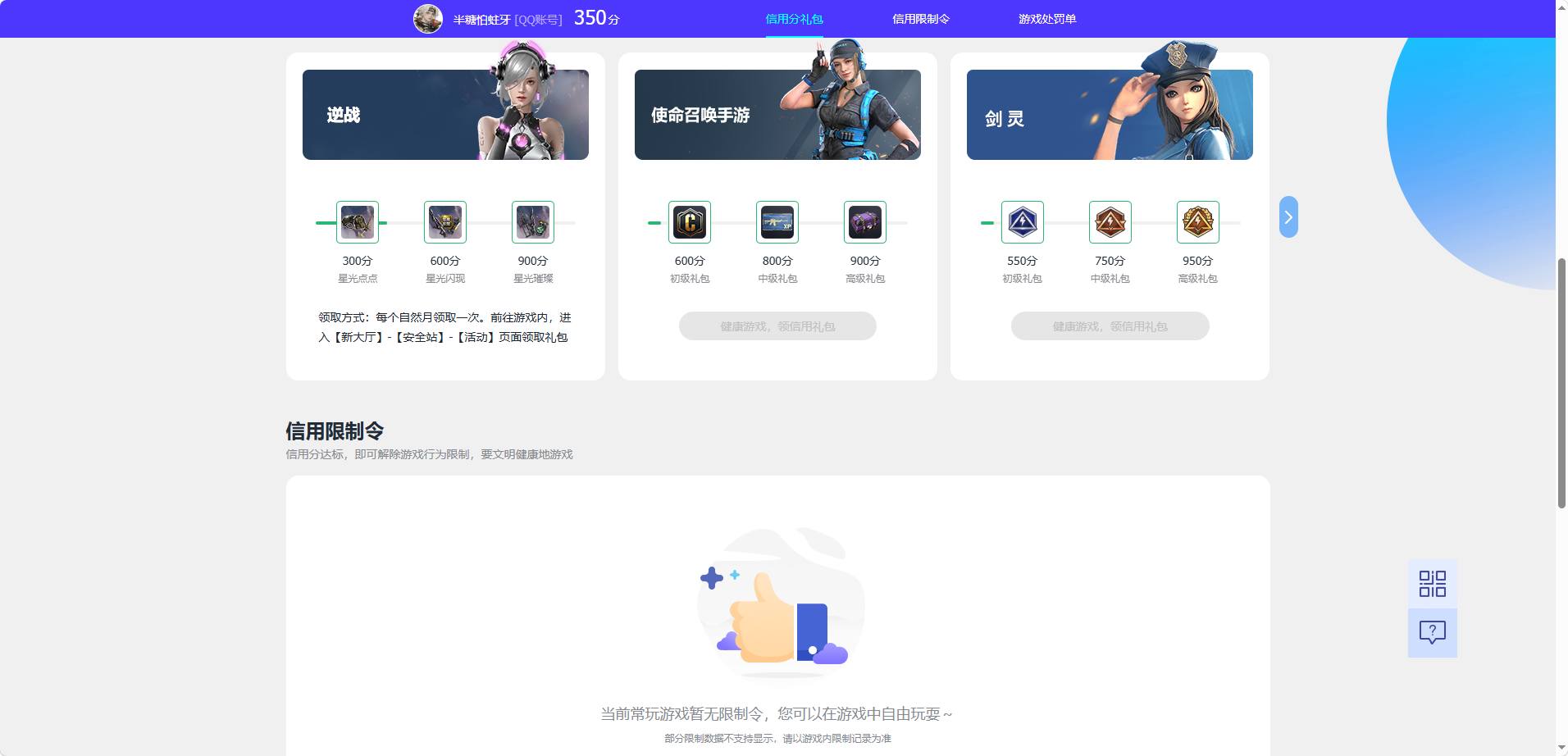Image resolution: width=1568 pixels, height=756 pixels.
Task: Click the page vertical scrollbar thumb
Action: (x=1561, y=383)
